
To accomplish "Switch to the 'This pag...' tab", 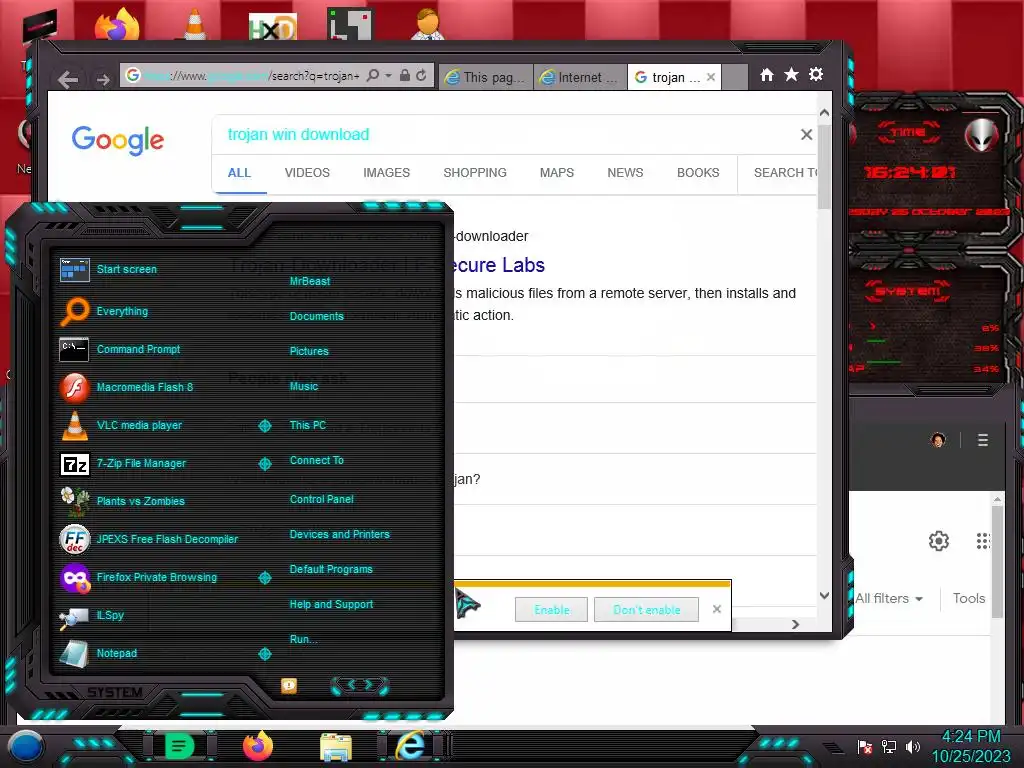I will pyautogui.click(x=486, y=77).
